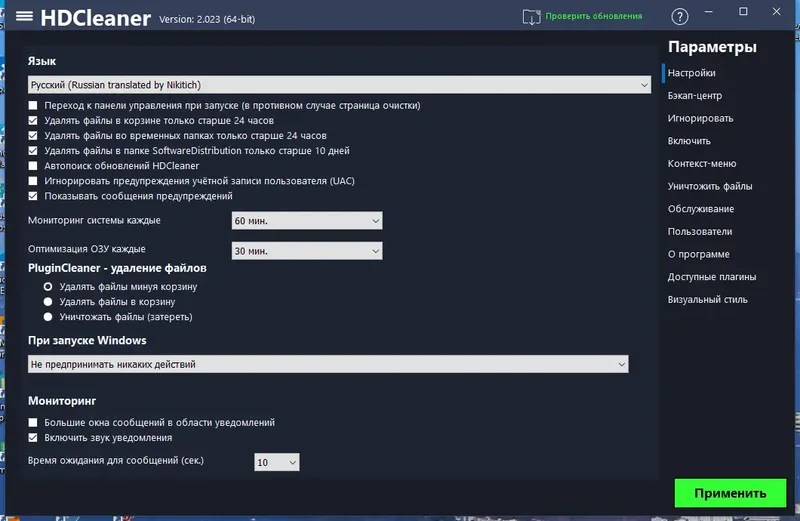Open О программе section
This screenshot has width=800, height=521.
(x=698, y=254)
